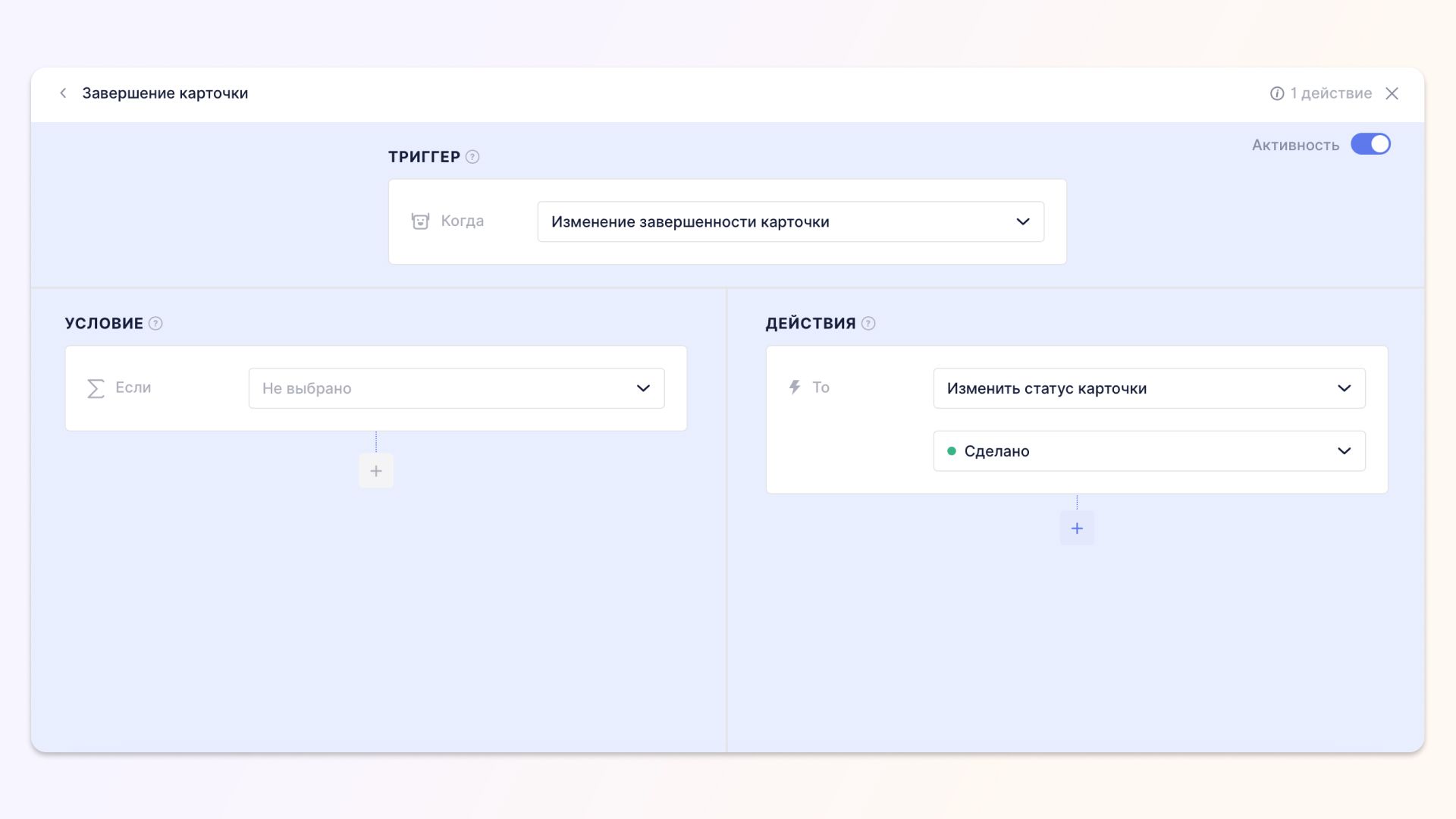Close the automation editor with the X

coord(1392,93)
